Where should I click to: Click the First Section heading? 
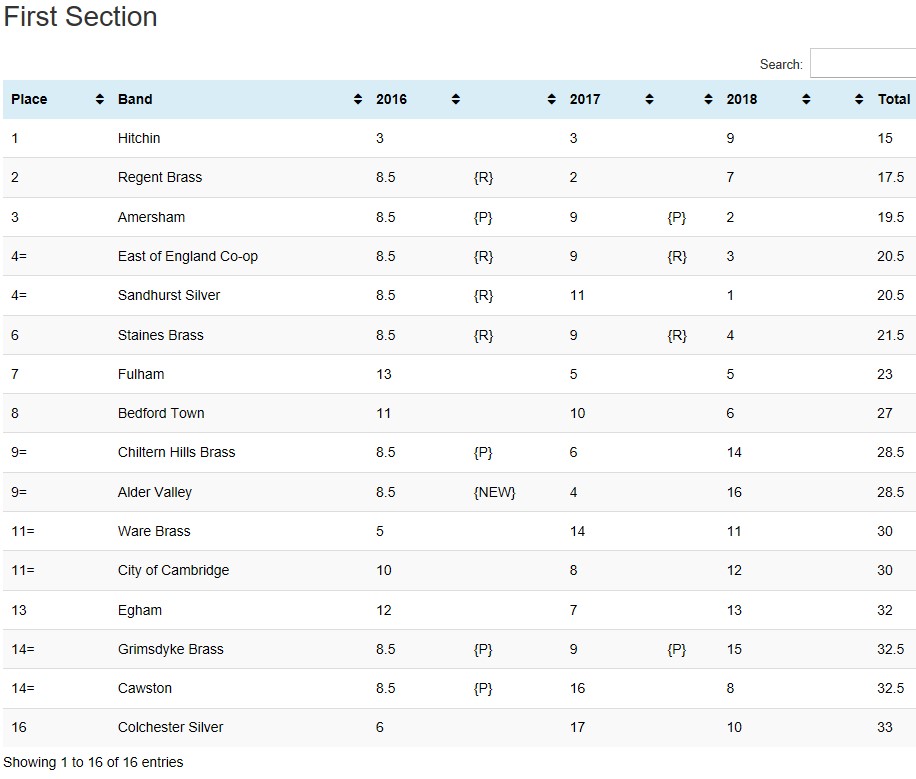(81, 17)
